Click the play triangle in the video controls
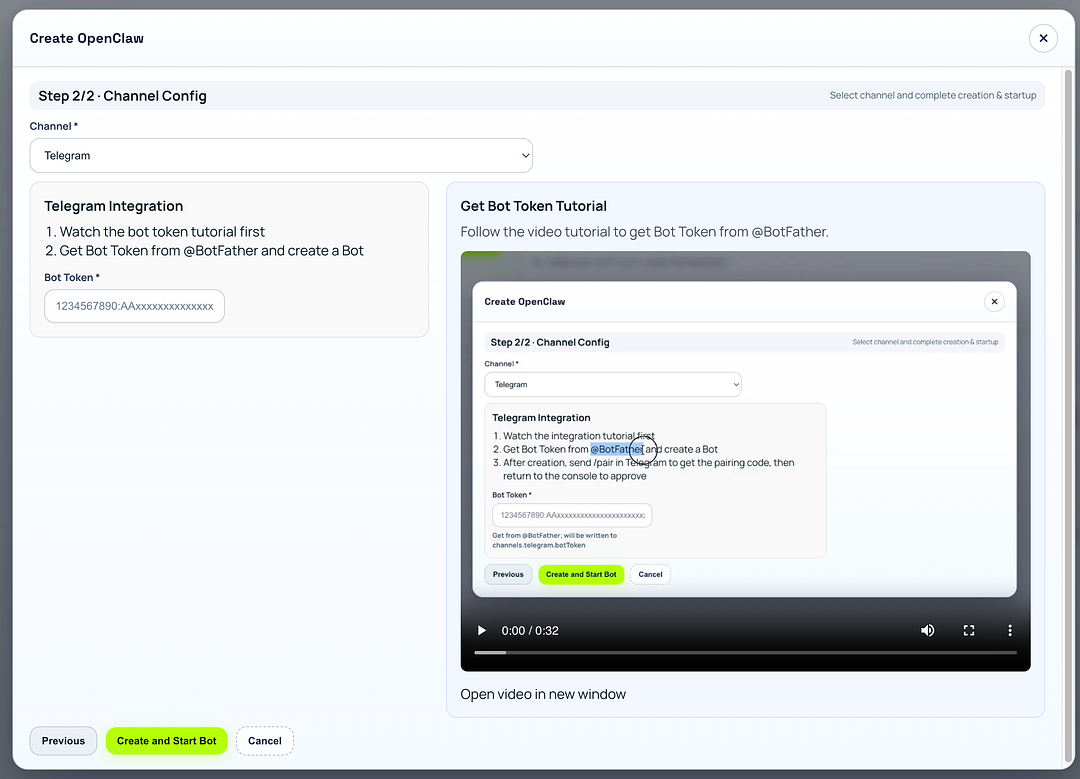The image size is (1080, 779). 481,630
